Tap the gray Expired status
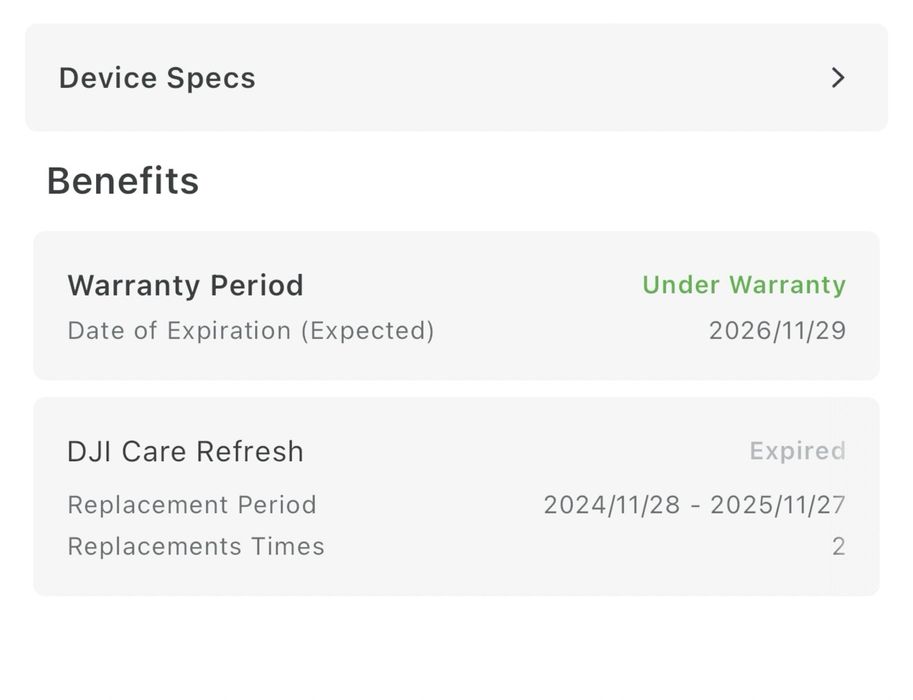 point(797,451)
